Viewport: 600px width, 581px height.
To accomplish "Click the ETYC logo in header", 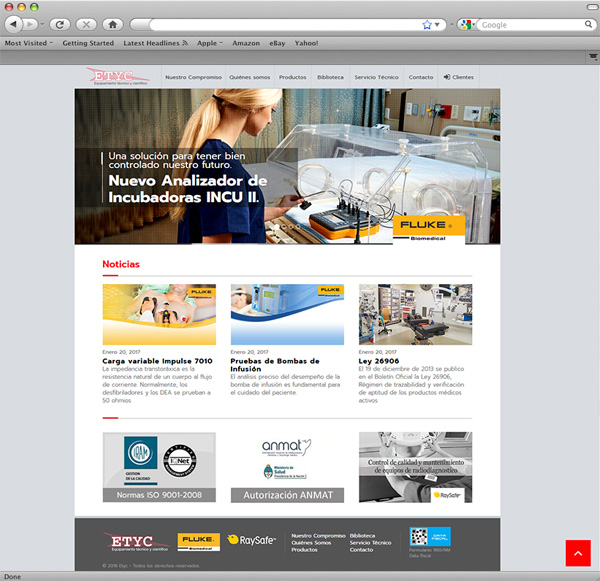I will (118, 77).
